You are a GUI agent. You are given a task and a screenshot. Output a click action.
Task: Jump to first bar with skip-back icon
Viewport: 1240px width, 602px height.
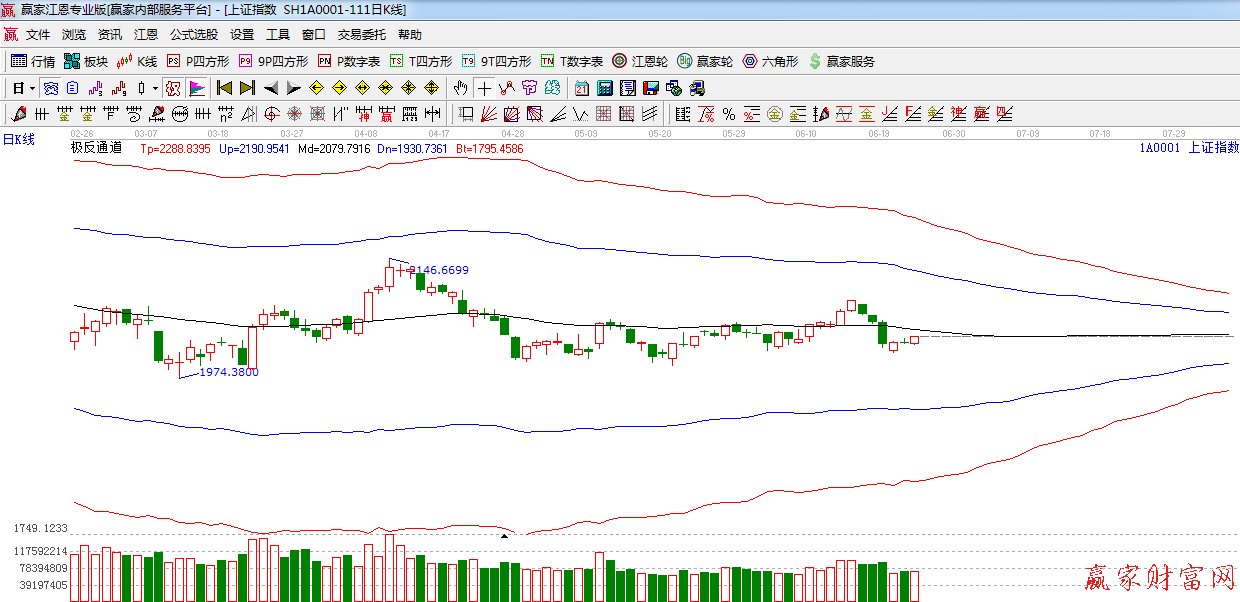[224, 88]
